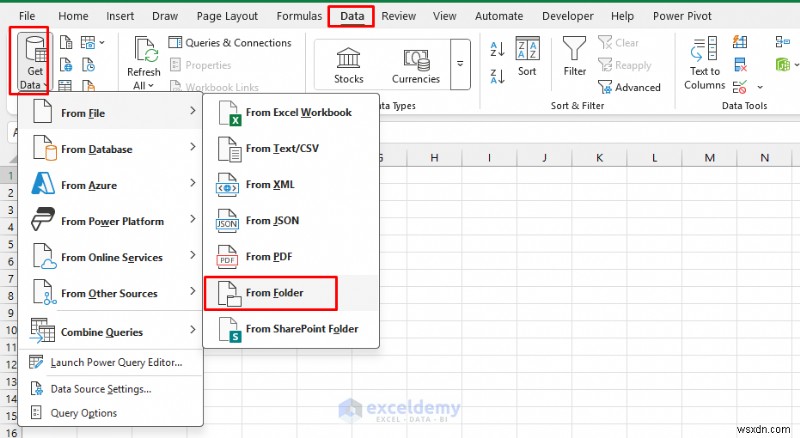800x438 pixels.
Task: Choose From JSON option
Action: pos(291,221)
